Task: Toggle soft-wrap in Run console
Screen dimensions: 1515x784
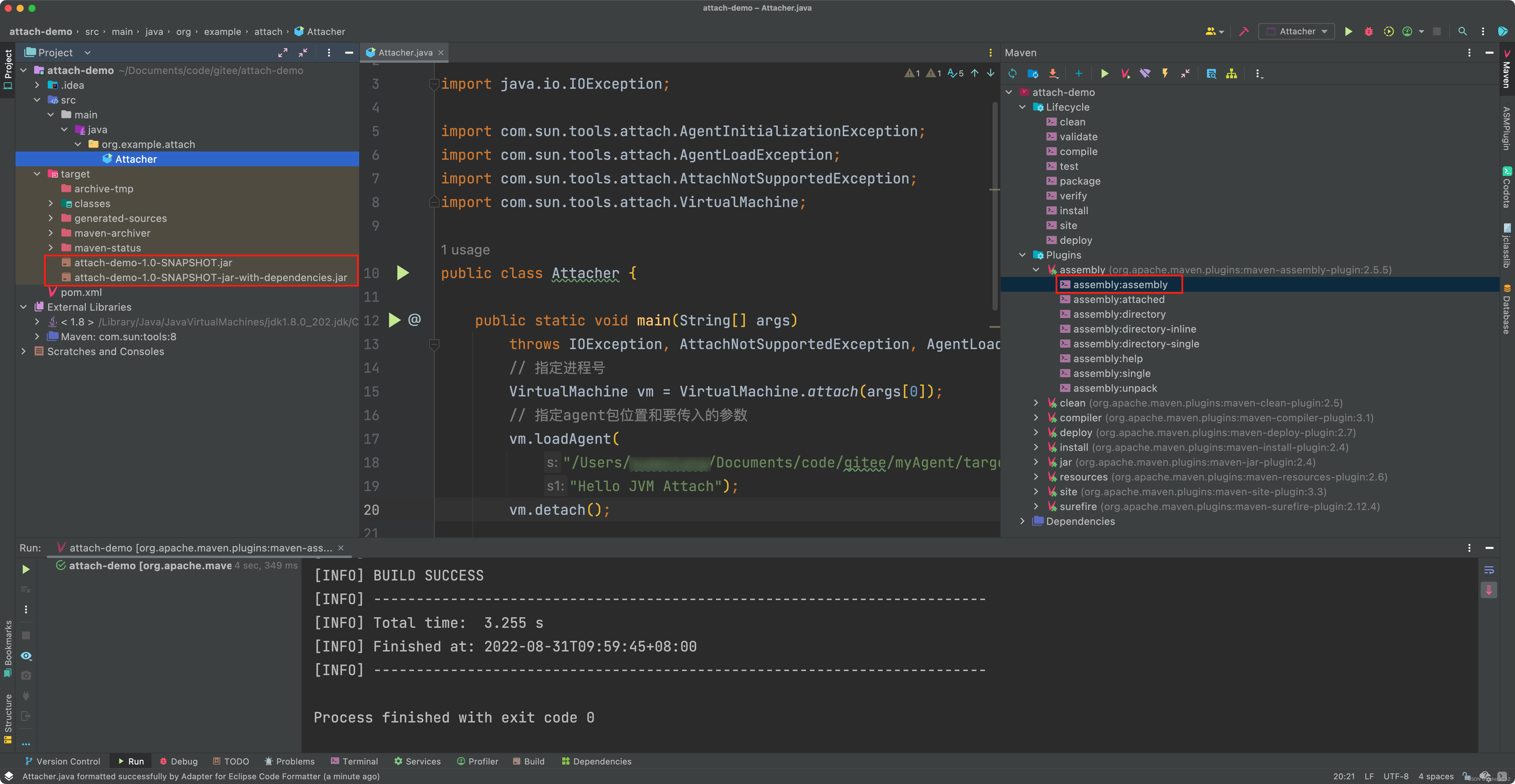Action: click(x=1489, y=570)
